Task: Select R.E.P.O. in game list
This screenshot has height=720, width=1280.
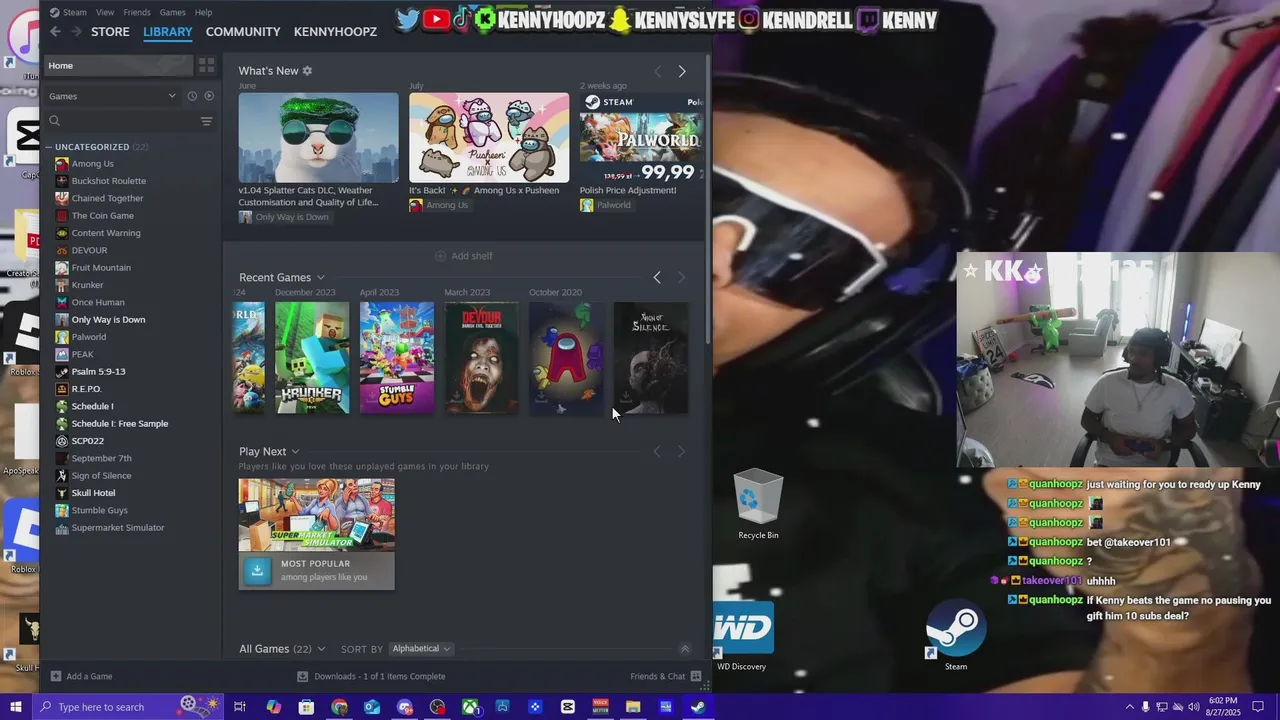Action: [87, 389]
